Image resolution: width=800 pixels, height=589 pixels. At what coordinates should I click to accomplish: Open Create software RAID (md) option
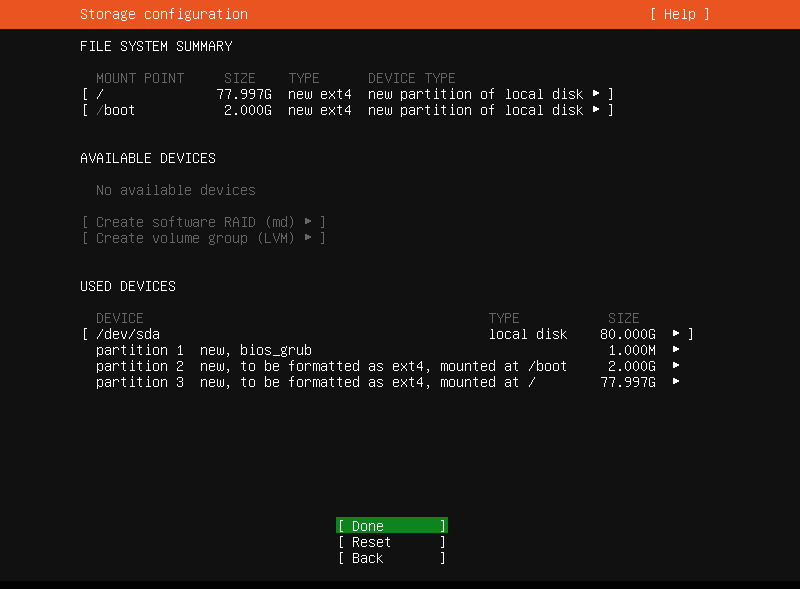pos(204,222)
